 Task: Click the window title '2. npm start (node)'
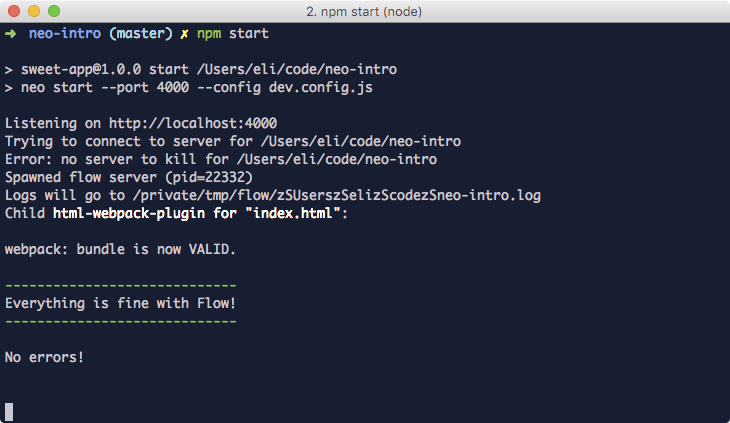coord(364,11)
